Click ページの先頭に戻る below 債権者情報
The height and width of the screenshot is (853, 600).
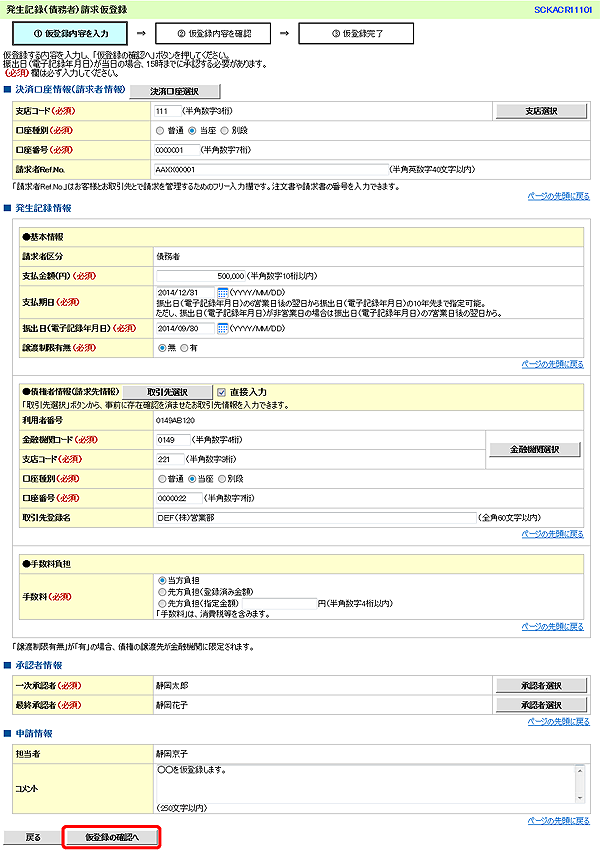[552, 534]
